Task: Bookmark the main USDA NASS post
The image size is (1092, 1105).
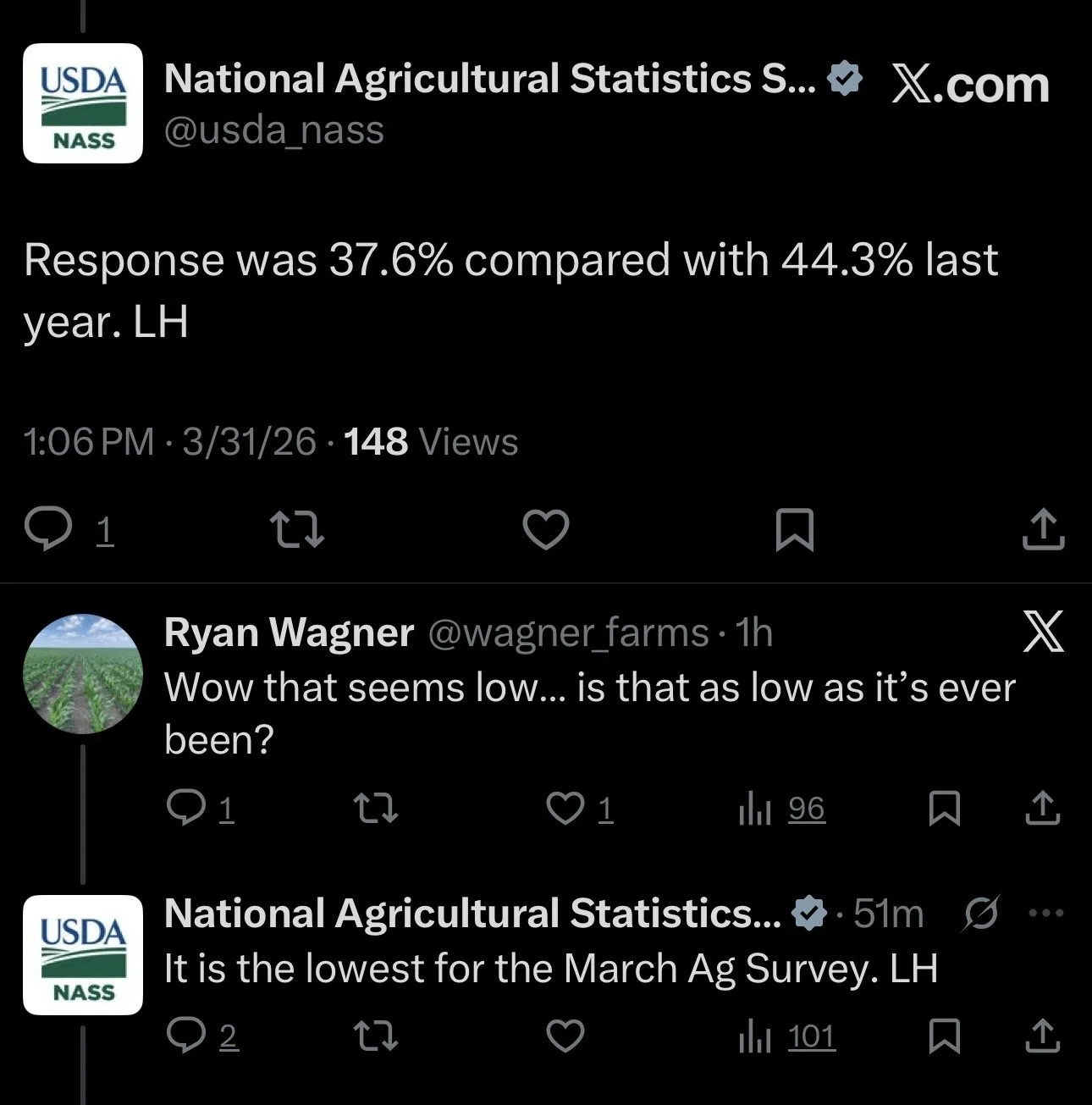Action: (794, 530)
